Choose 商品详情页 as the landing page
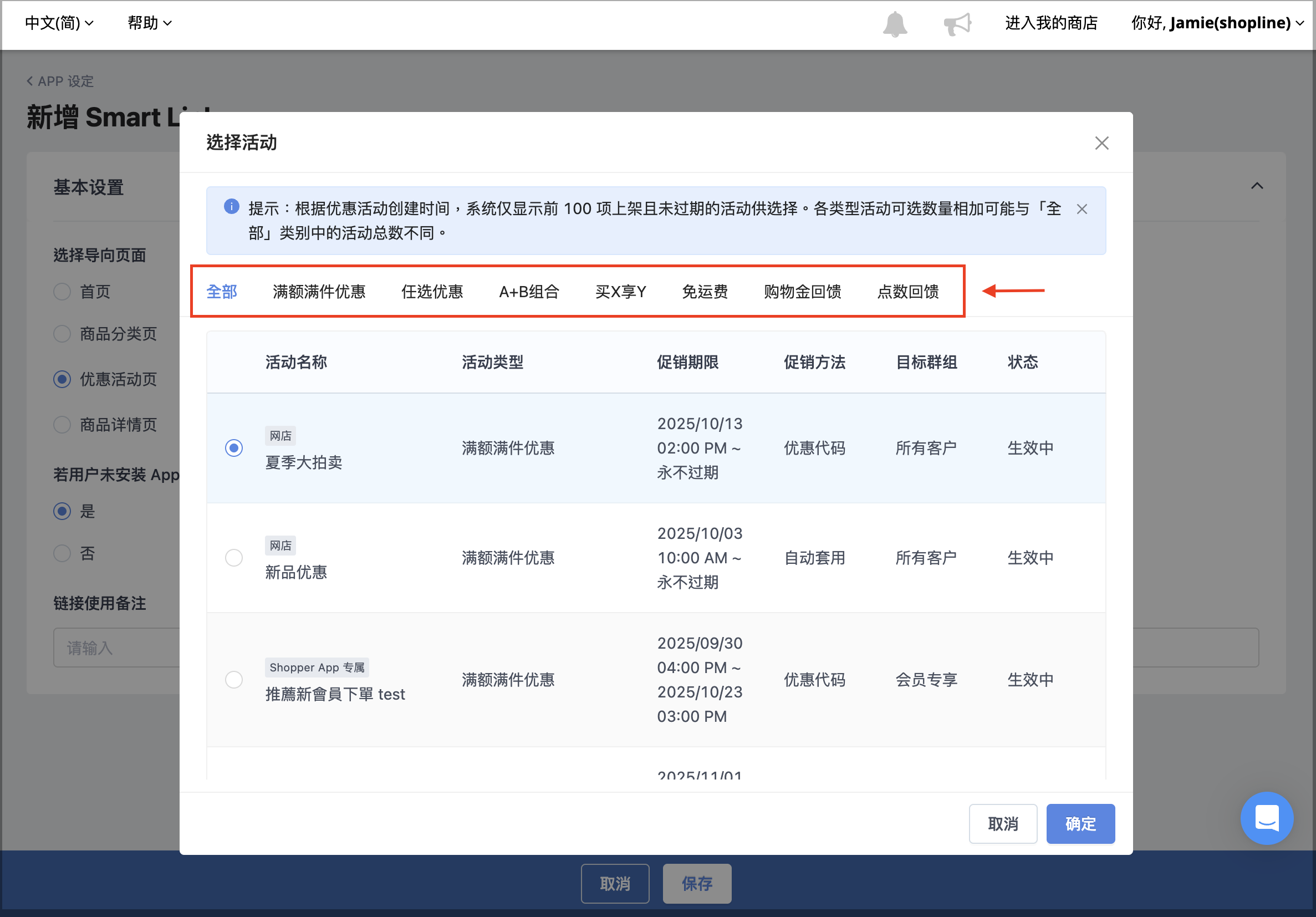This screenshot has width=1316, height=917. click(x=62, y=425)
